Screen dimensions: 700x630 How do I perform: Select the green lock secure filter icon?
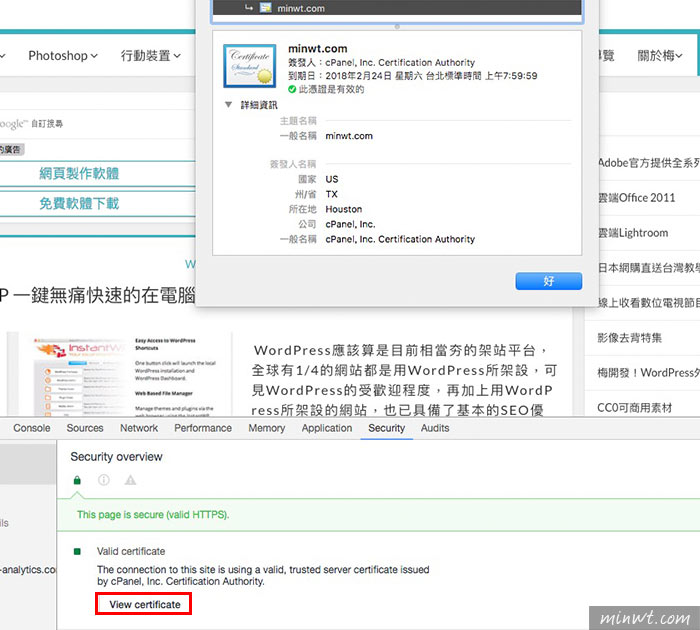[77, 480]
